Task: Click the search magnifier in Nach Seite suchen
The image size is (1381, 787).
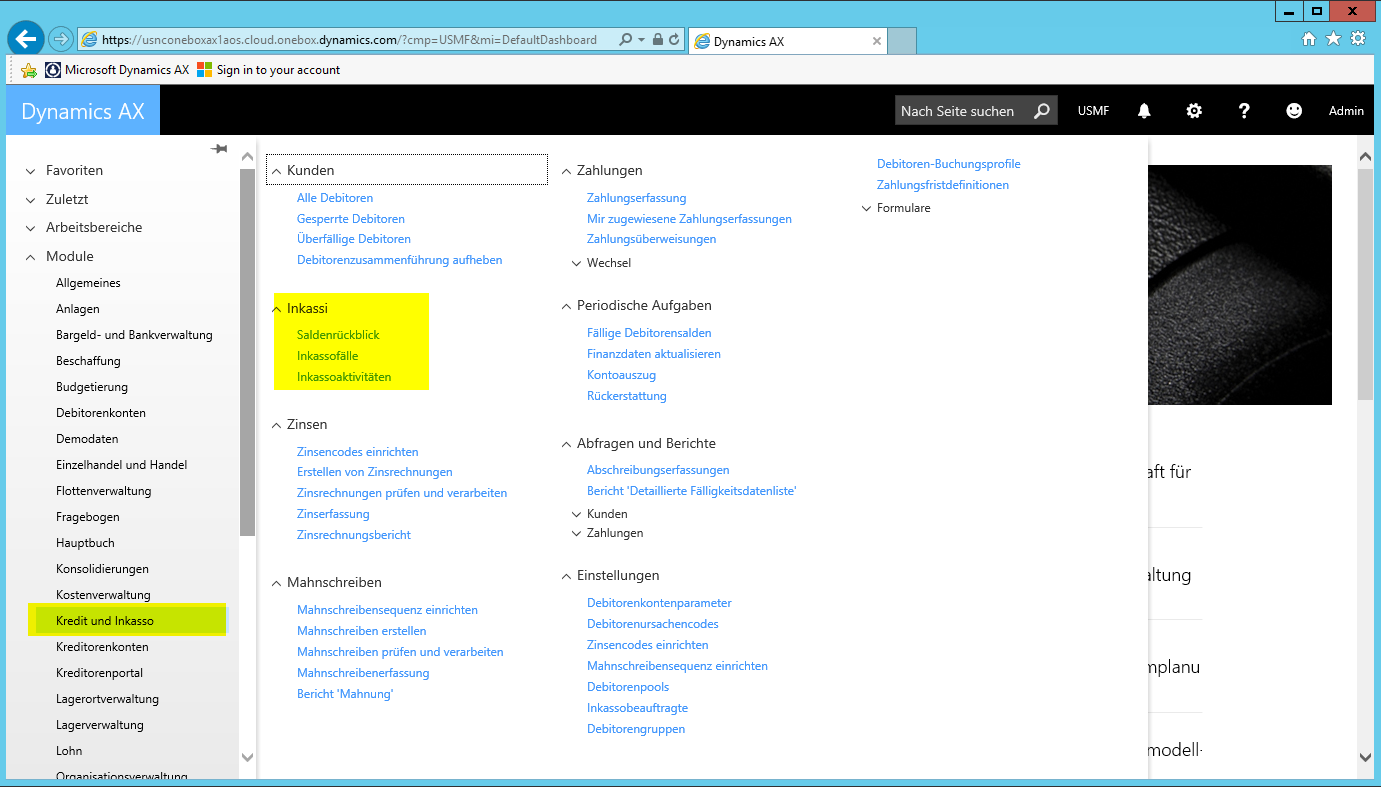Action: pos(1041,111)
